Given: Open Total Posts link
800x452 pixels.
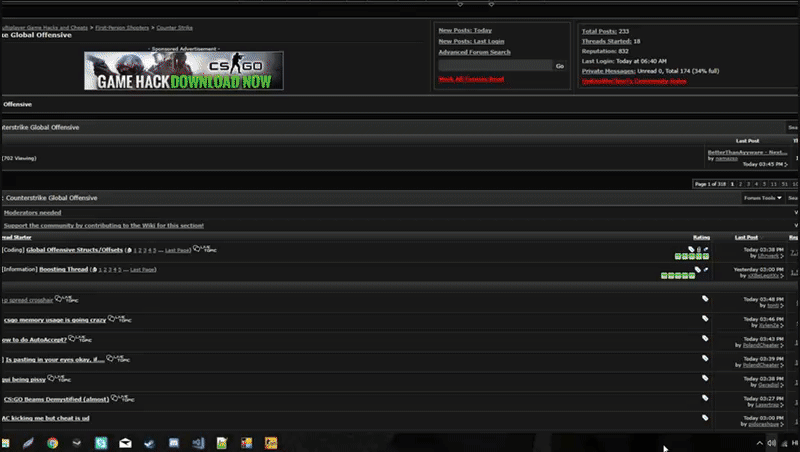Looking at the screenshot, I should point(599,31).
